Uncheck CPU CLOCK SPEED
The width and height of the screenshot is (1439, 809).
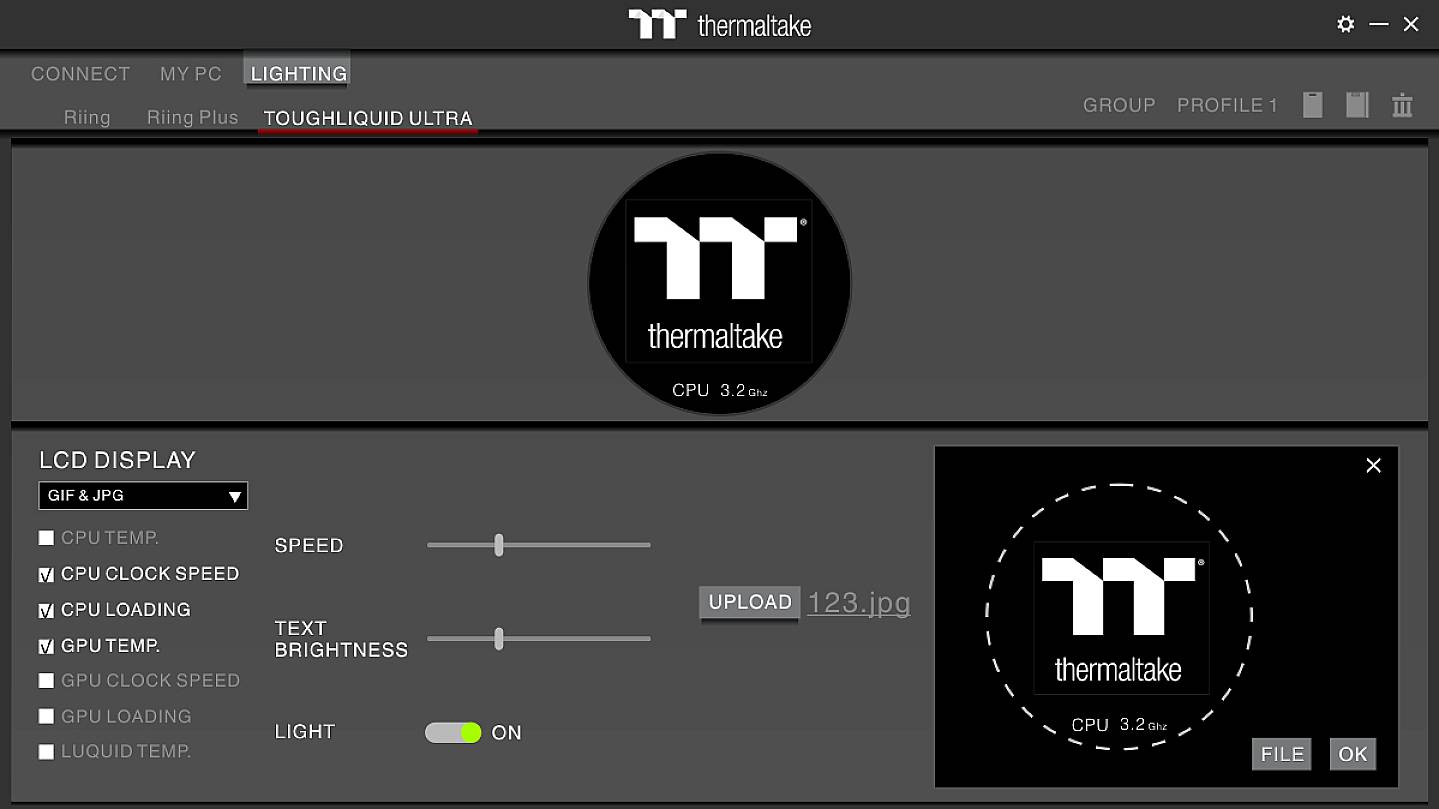tap(46, 574)
